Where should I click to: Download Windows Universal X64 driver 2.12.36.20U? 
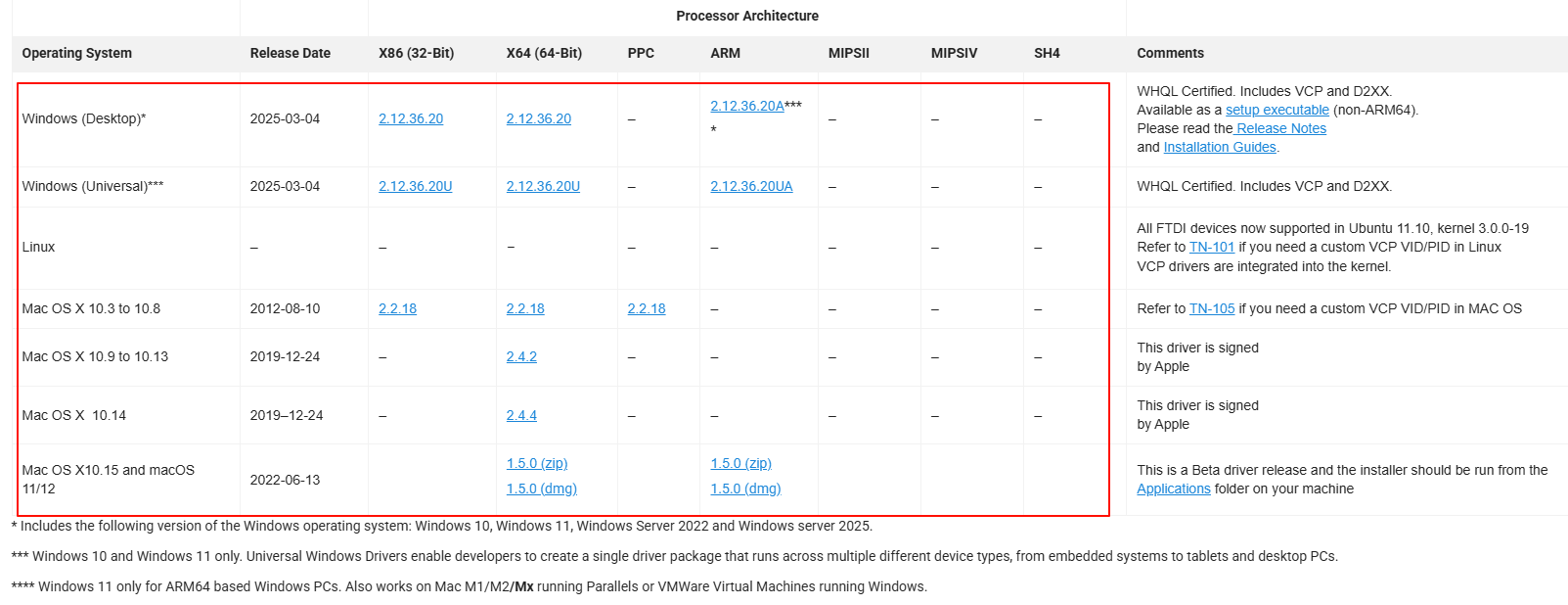tap(543, 186)
